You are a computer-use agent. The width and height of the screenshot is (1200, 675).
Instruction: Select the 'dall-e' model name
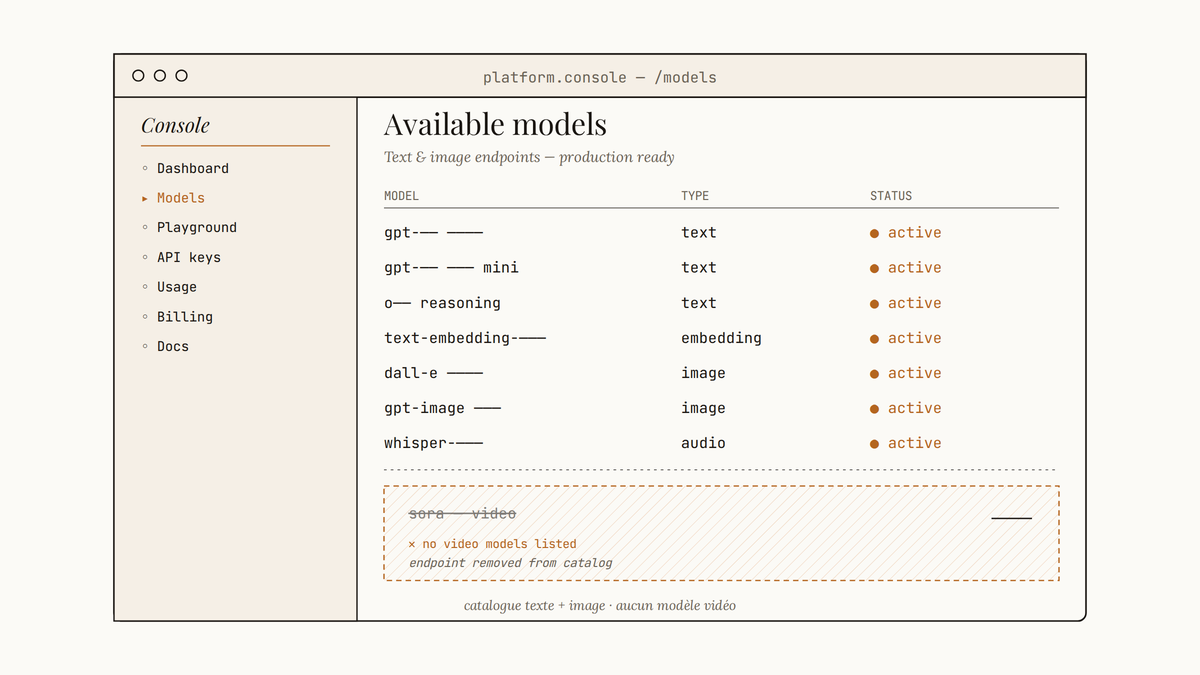(433, 373)
